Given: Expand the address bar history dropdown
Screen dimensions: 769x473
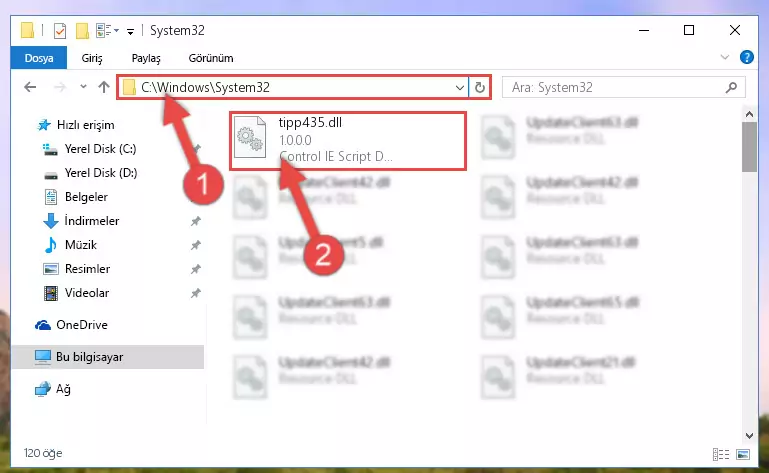Looking at the screenshot, I should click(x=460, y=88).
